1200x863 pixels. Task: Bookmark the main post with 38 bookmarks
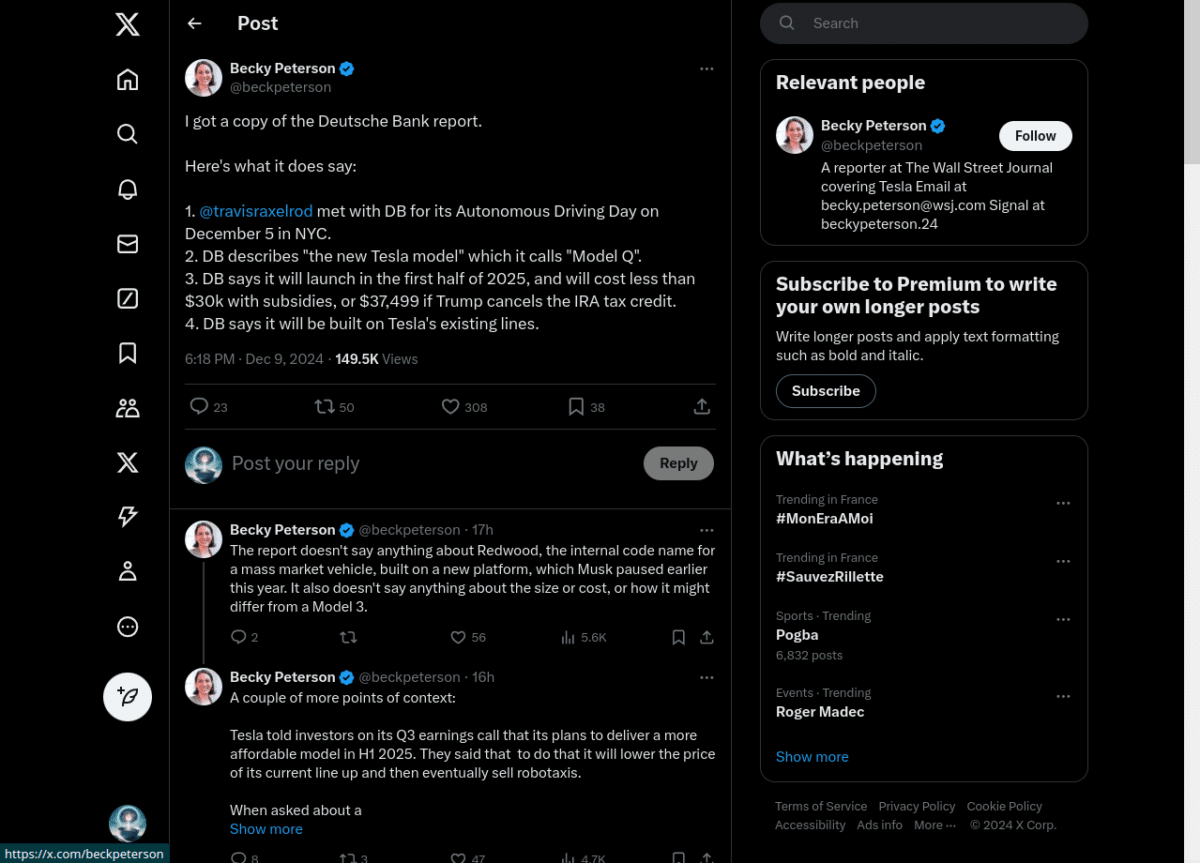click(586, 407)
